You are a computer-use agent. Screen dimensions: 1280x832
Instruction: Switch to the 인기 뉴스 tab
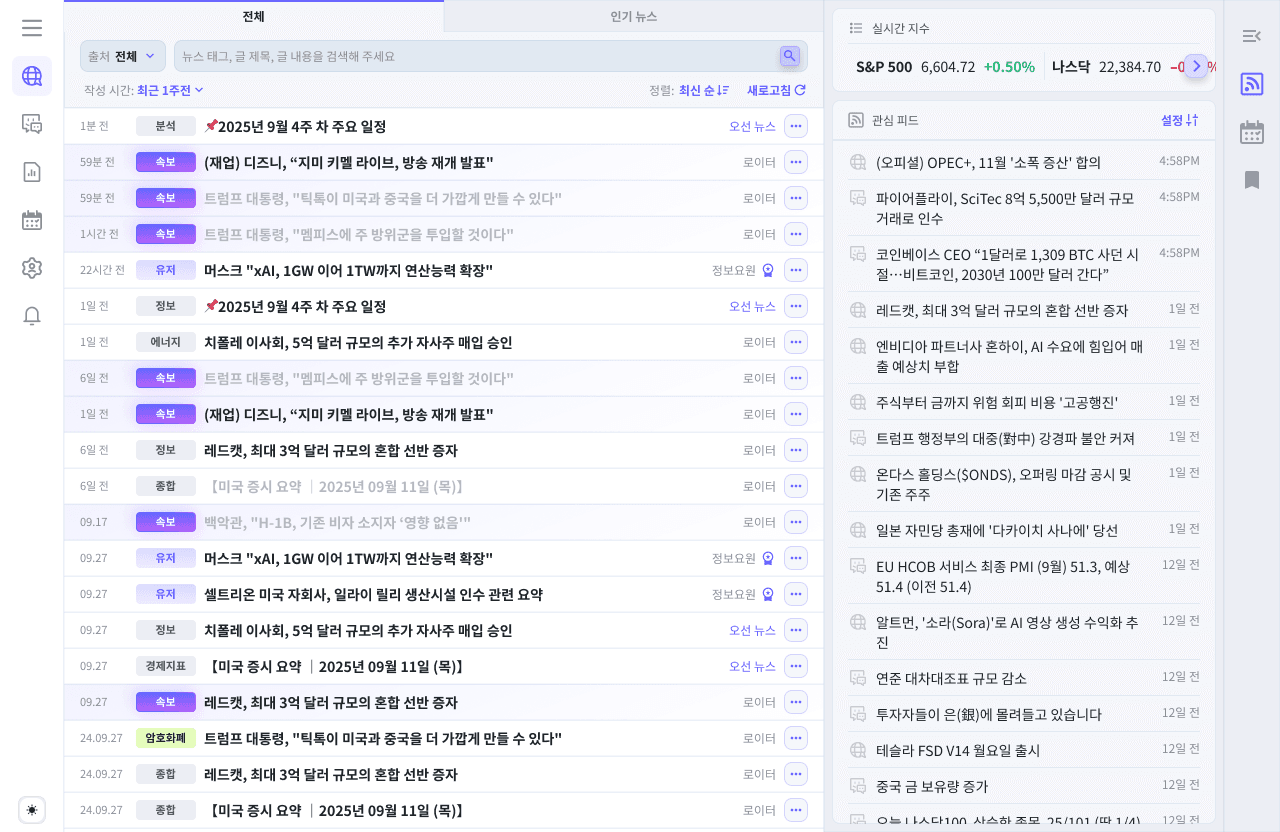tap(634, 16)
